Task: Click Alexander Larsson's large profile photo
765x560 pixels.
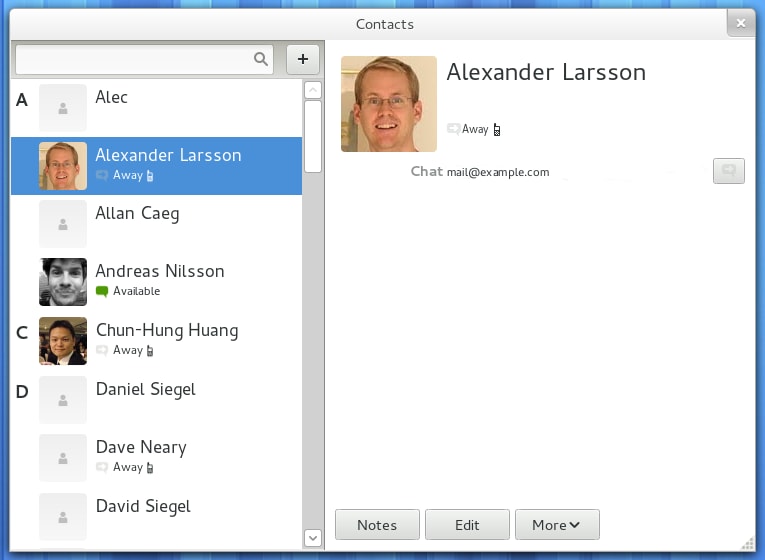Action: pos(389,104)
